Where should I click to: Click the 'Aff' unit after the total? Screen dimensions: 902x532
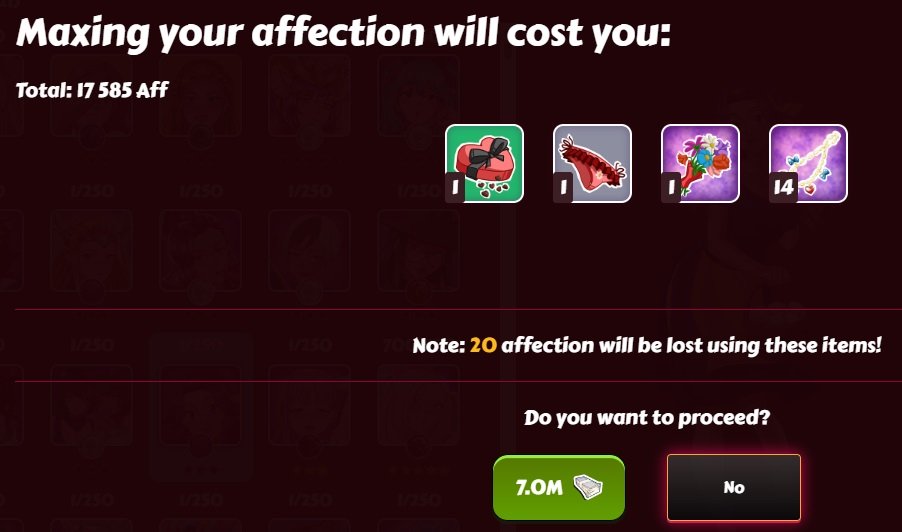pyautogui.click(x=152, y=90)
